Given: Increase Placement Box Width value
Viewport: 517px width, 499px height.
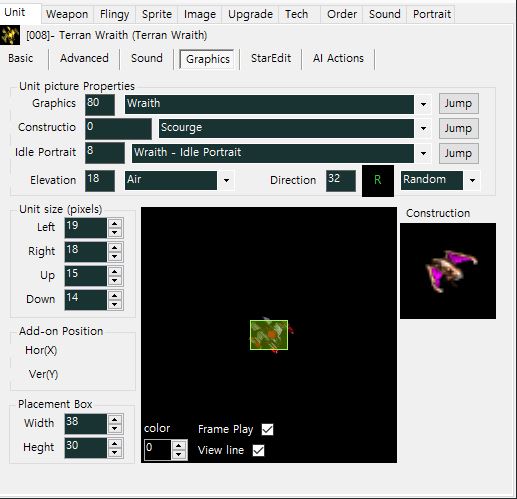Looking at the screenshot, I should click(115, 420).
